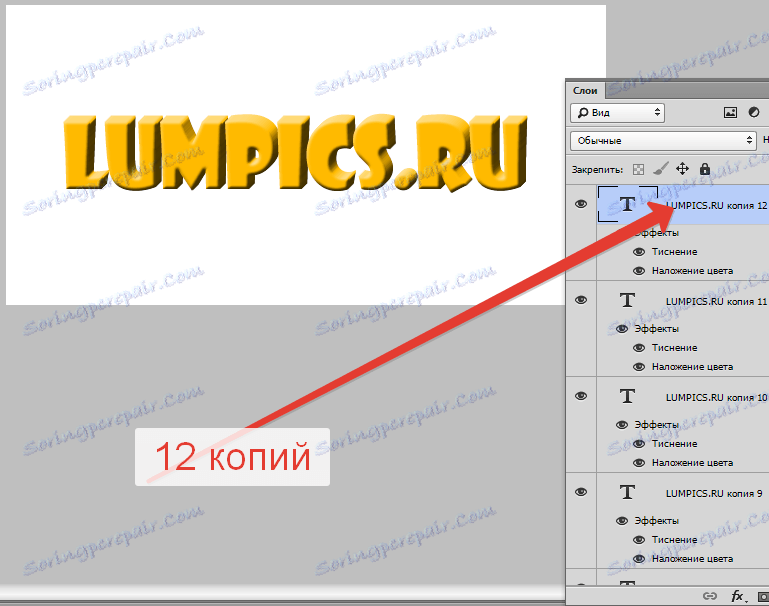Select layer name LUMPICS.RU копия 11

(716, 302)
